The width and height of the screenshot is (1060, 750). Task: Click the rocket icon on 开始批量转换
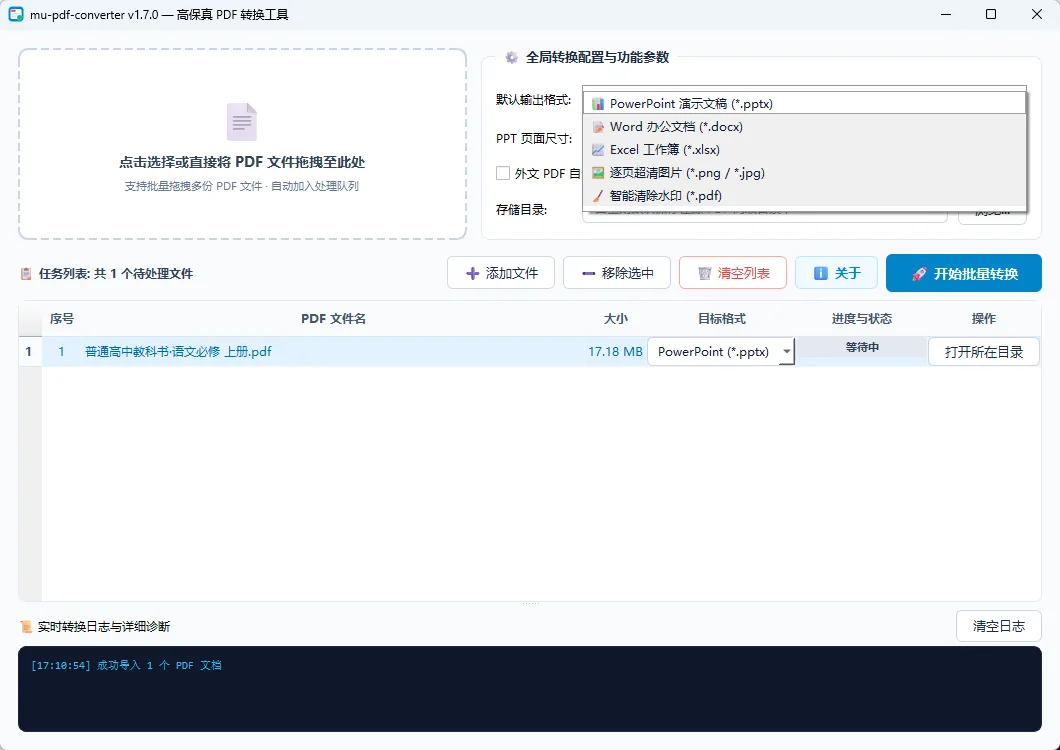[x=919, y=274]
